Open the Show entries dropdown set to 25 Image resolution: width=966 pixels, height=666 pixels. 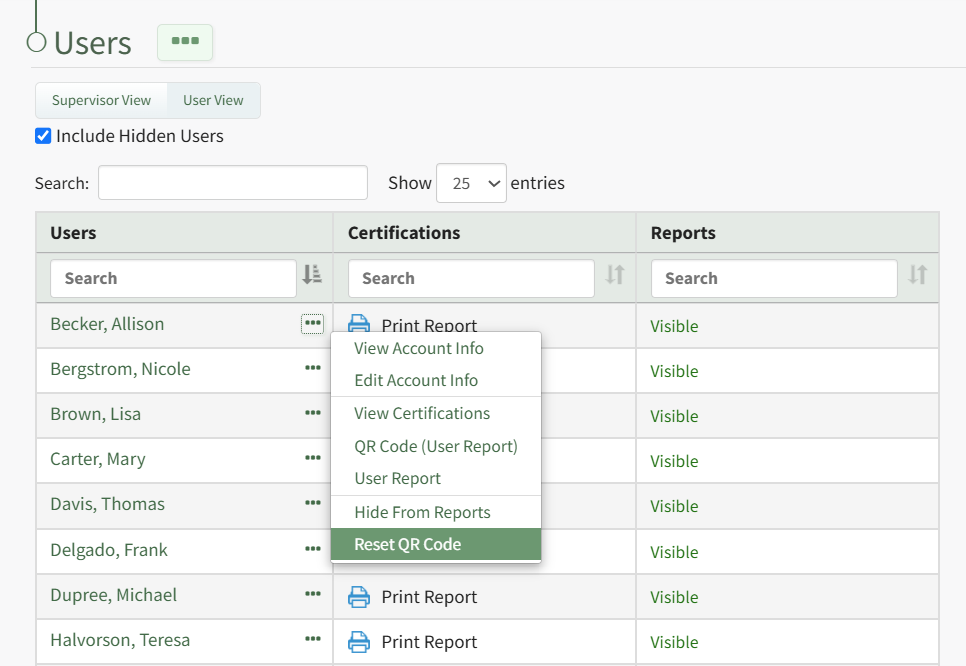[x=471, y=183]
